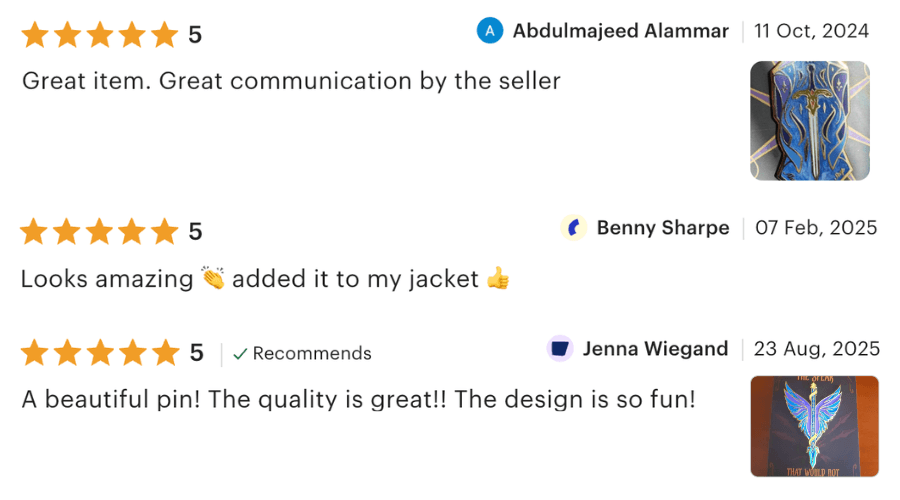Click the "A beautiful pin!" review text
This screenshot has height=500, width=900.
[x=358, y=400]
